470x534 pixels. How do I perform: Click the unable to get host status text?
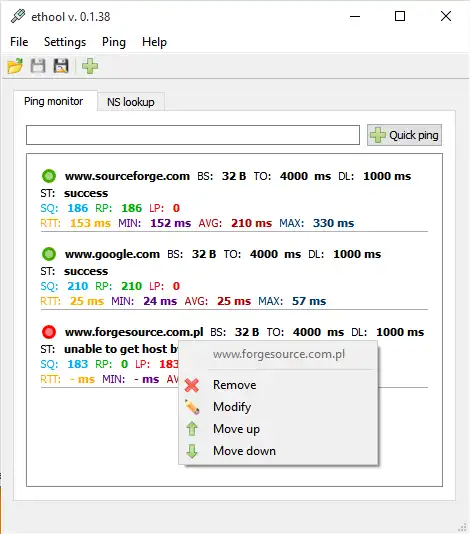click(x=121, y=349)
